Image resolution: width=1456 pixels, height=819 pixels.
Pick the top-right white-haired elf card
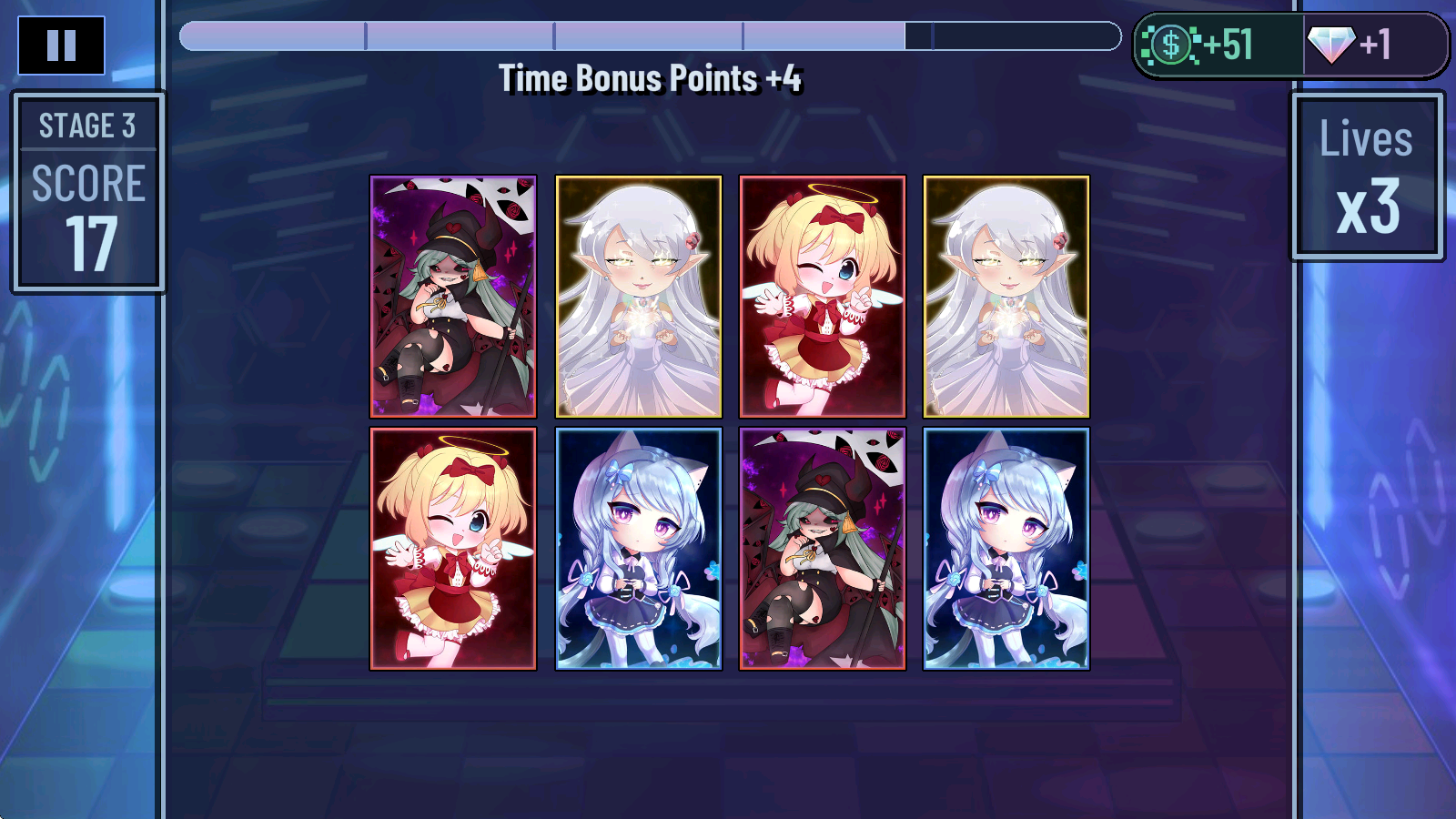(1006, 297)
